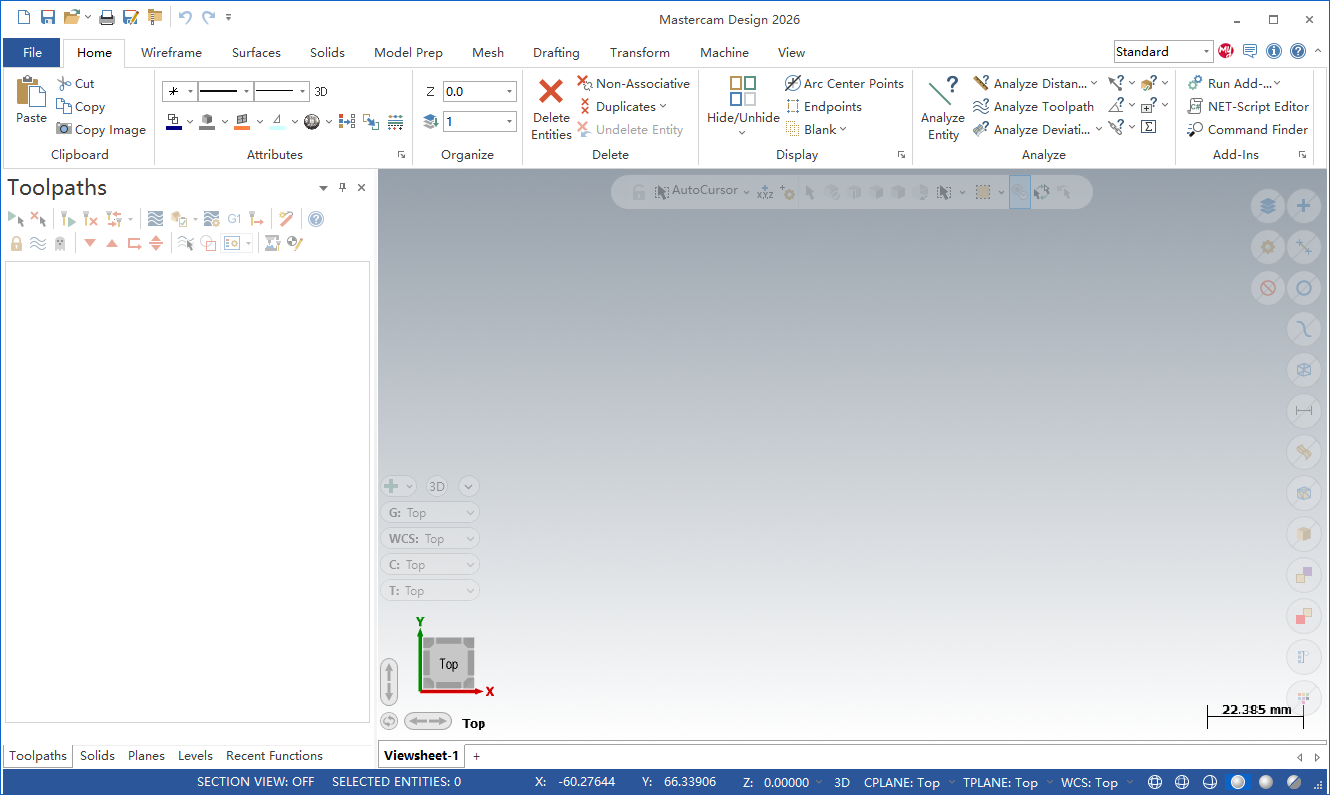Open the Standard workspace dropdown
1330x795 pixels.
click(1206, 52)
